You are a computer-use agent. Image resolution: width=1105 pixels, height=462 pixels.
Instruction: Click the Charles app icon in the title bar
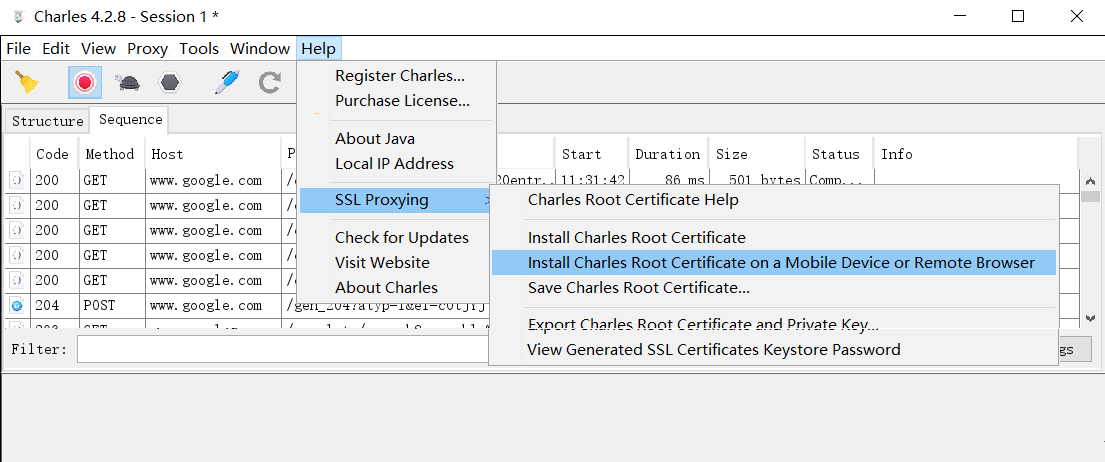[x=18, y=16]
